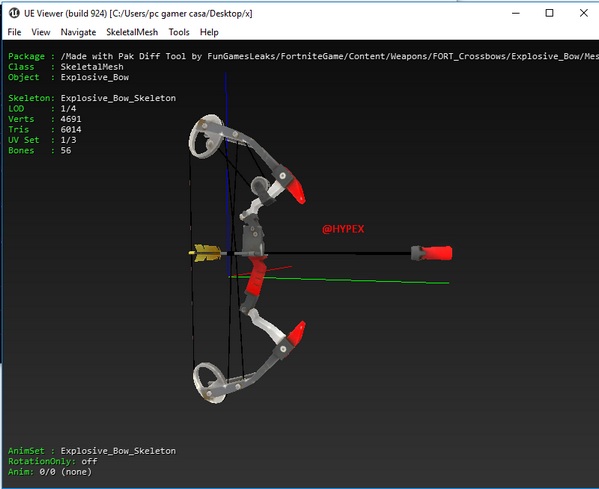The image size is (599, 489).
Task: Open the Help menu
Action: click(209, 32)
